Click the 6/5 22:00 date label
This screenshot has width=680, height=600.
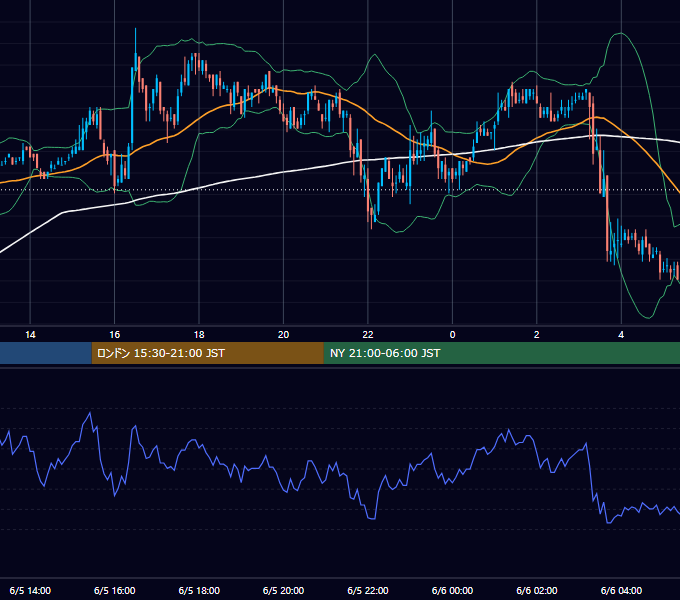coord(368,590)
